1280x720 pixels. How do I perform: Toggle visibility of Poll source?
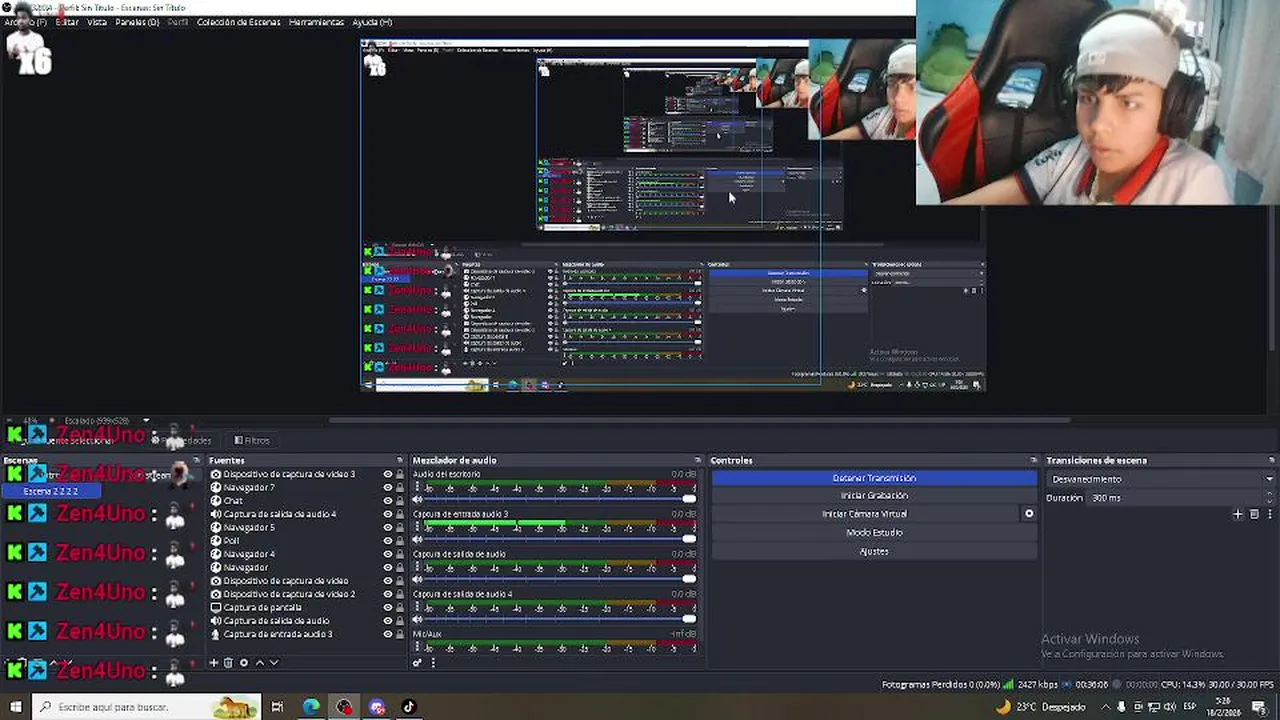387,540
